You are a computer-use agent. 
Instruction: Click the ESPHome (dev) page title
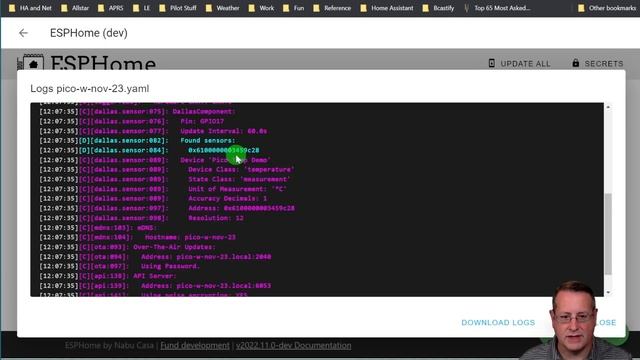pyautogui.click(x=89, y=33)
